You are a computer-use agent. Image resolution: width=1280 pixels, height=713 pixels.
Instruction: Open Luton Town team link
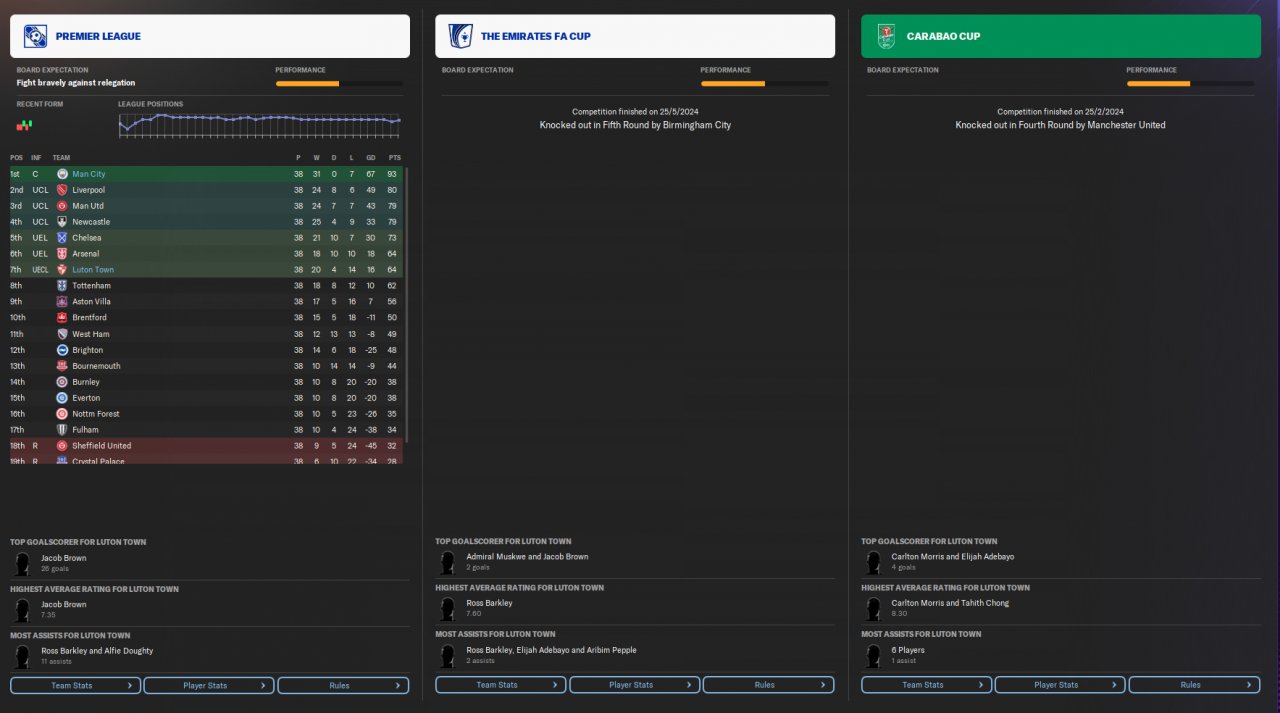pos(93,270)
